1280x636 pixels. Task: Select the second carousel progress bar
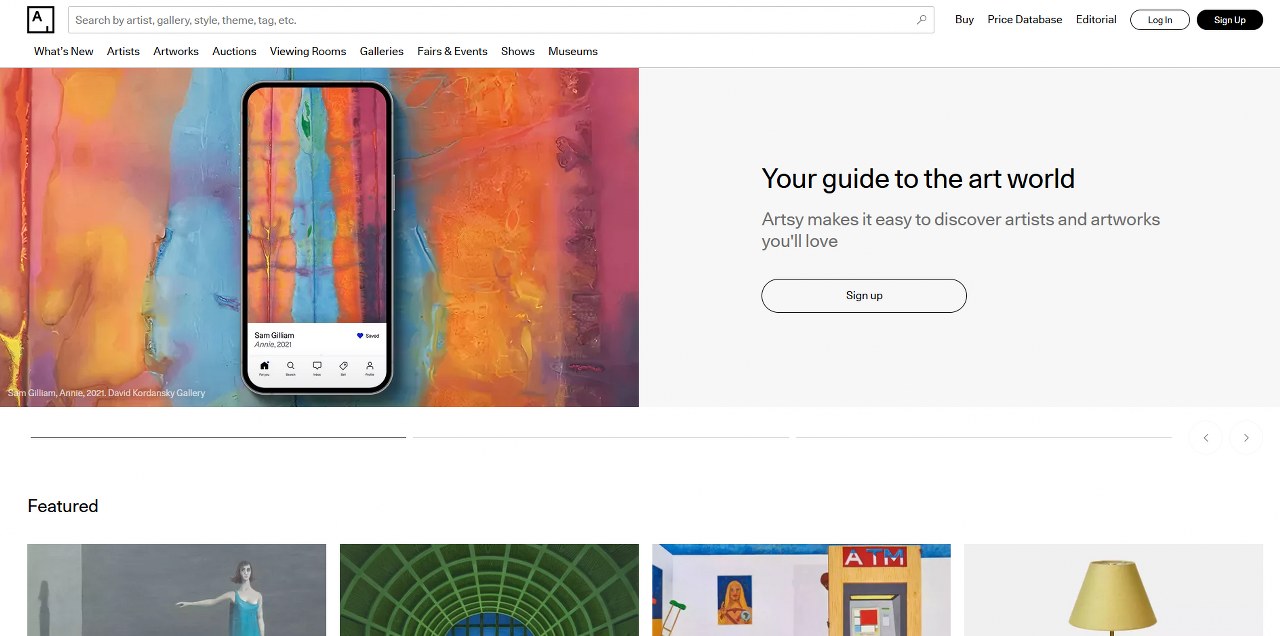tap(601, 437)
